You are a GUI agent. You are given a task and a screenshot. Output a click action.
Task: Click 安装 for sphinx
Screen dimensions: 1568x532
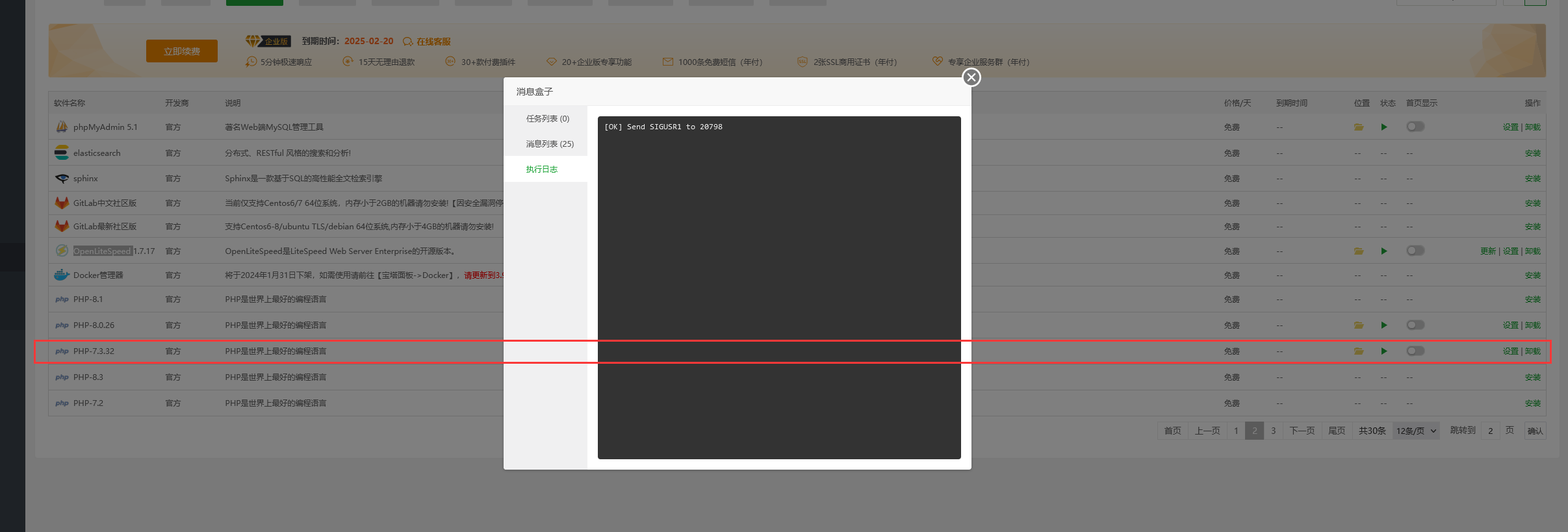coord(1533,179)
